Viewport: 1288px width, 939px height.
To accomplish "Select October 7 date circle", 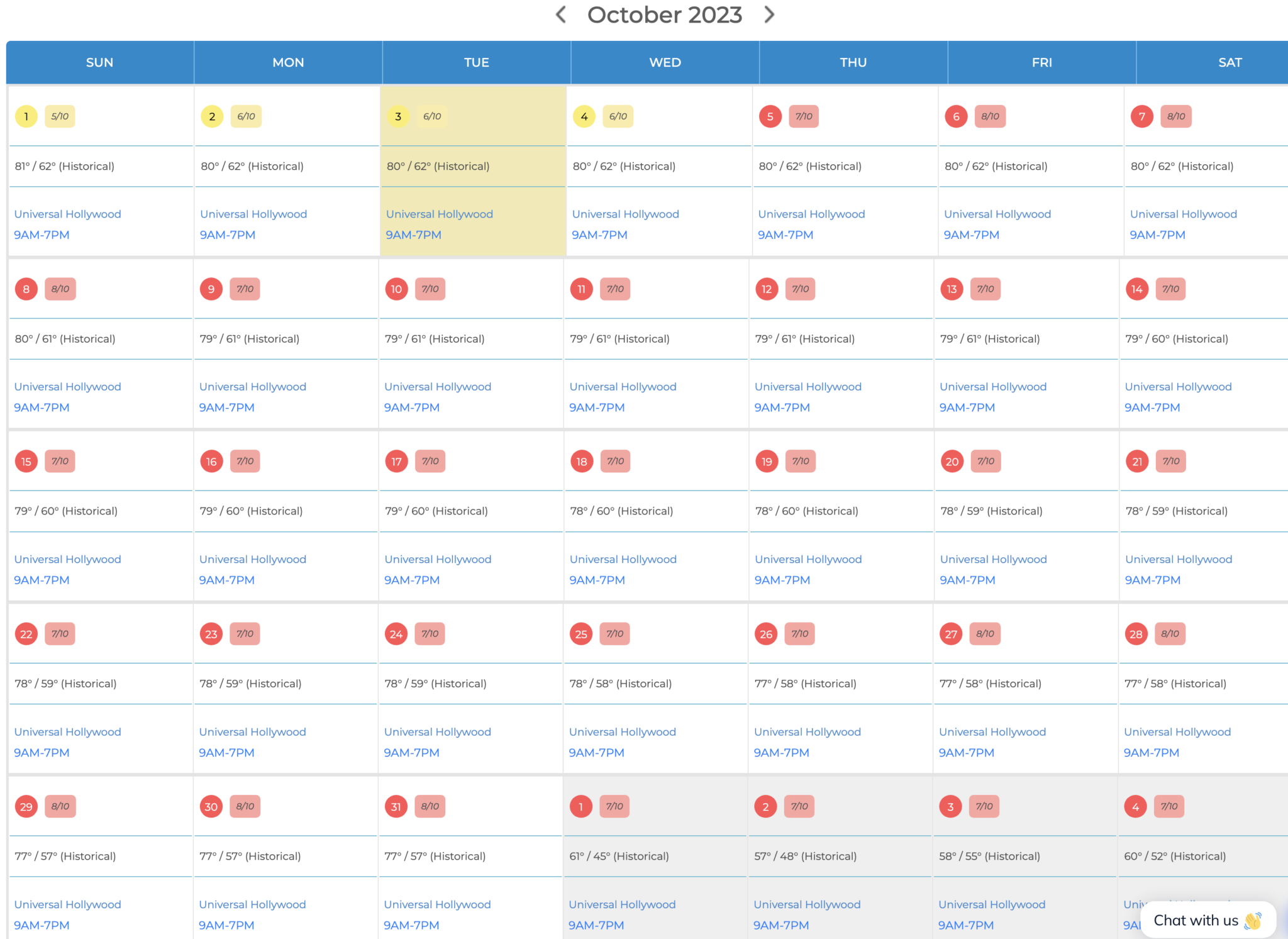I will pos(1142,116).
